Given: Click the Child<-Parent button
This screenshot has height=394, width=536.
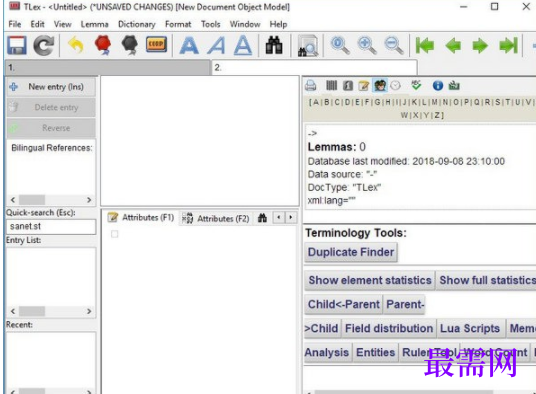Looking at the screenshot, I should tap(344, 304).
